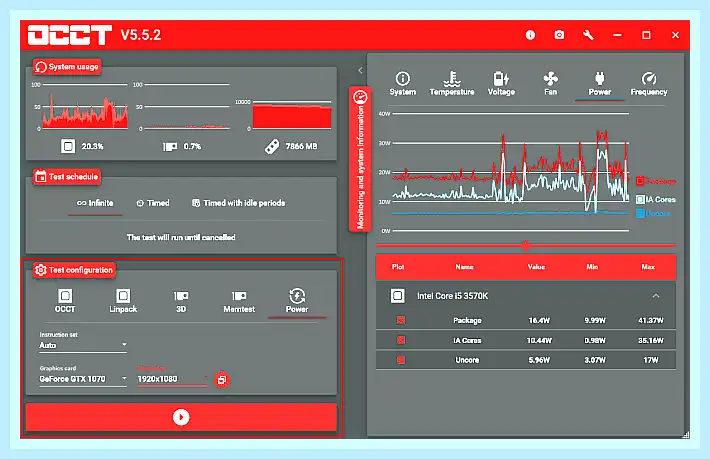This screenshot has height=459, width=710.
Task: Click the Monitoring and system information strip
Action: [360, 159]
